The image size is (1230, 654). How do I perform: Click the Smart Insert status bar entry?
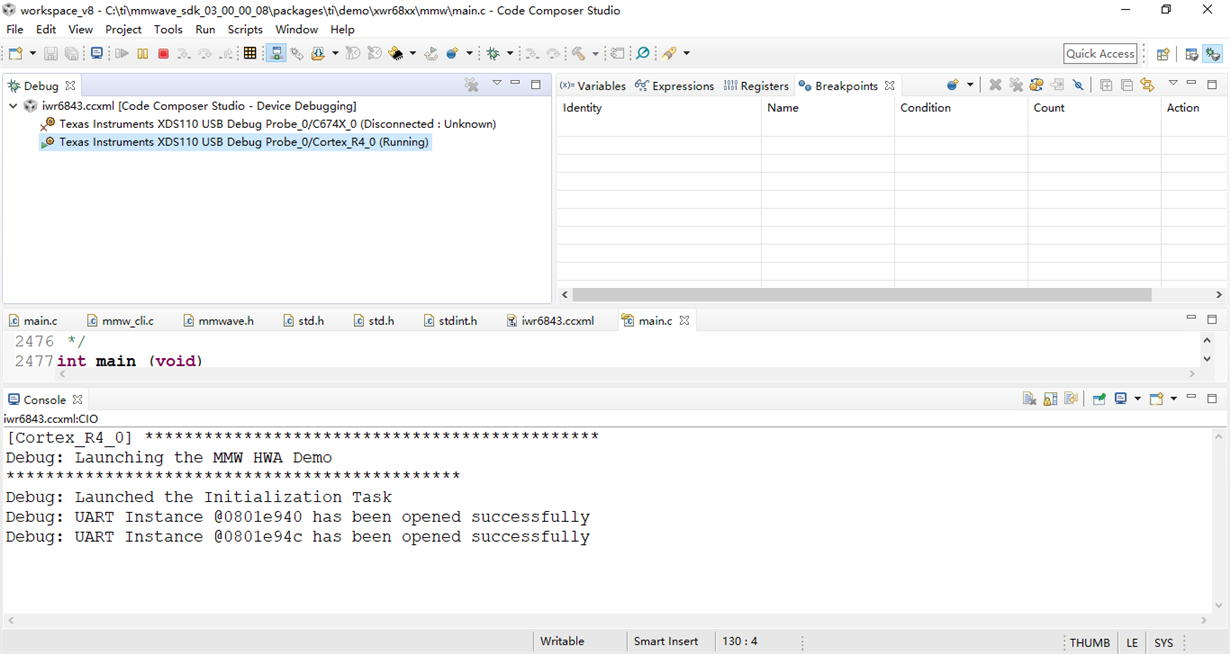[666, 641]
